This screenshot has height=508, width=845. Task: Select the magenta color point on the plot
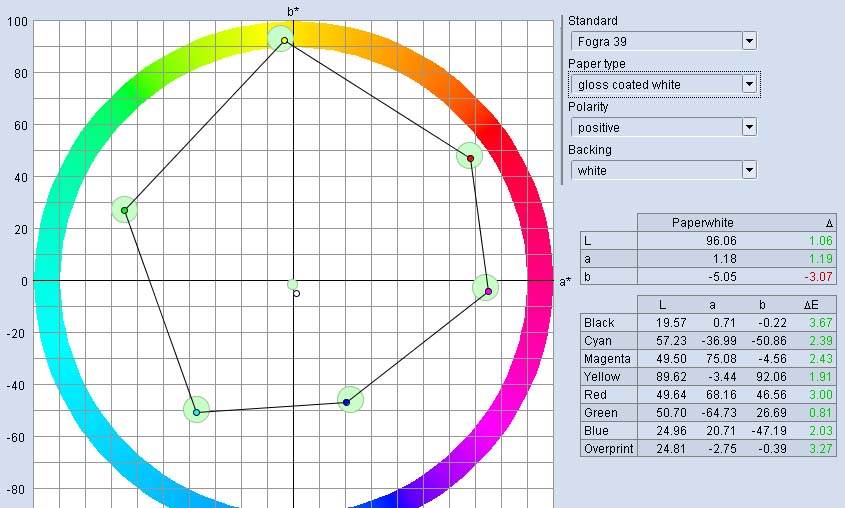click(x=488, y=291)
